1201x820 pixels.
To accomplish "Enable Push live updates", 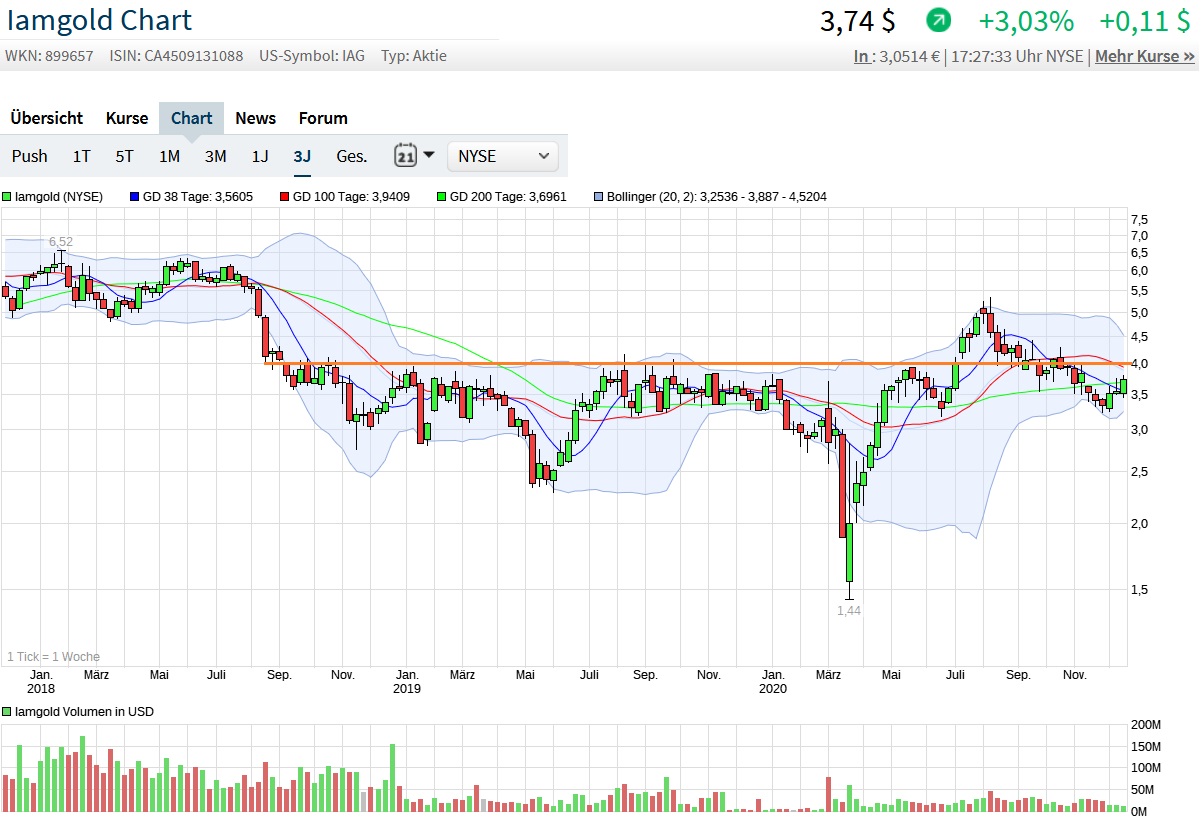I will tap(30, 156).
